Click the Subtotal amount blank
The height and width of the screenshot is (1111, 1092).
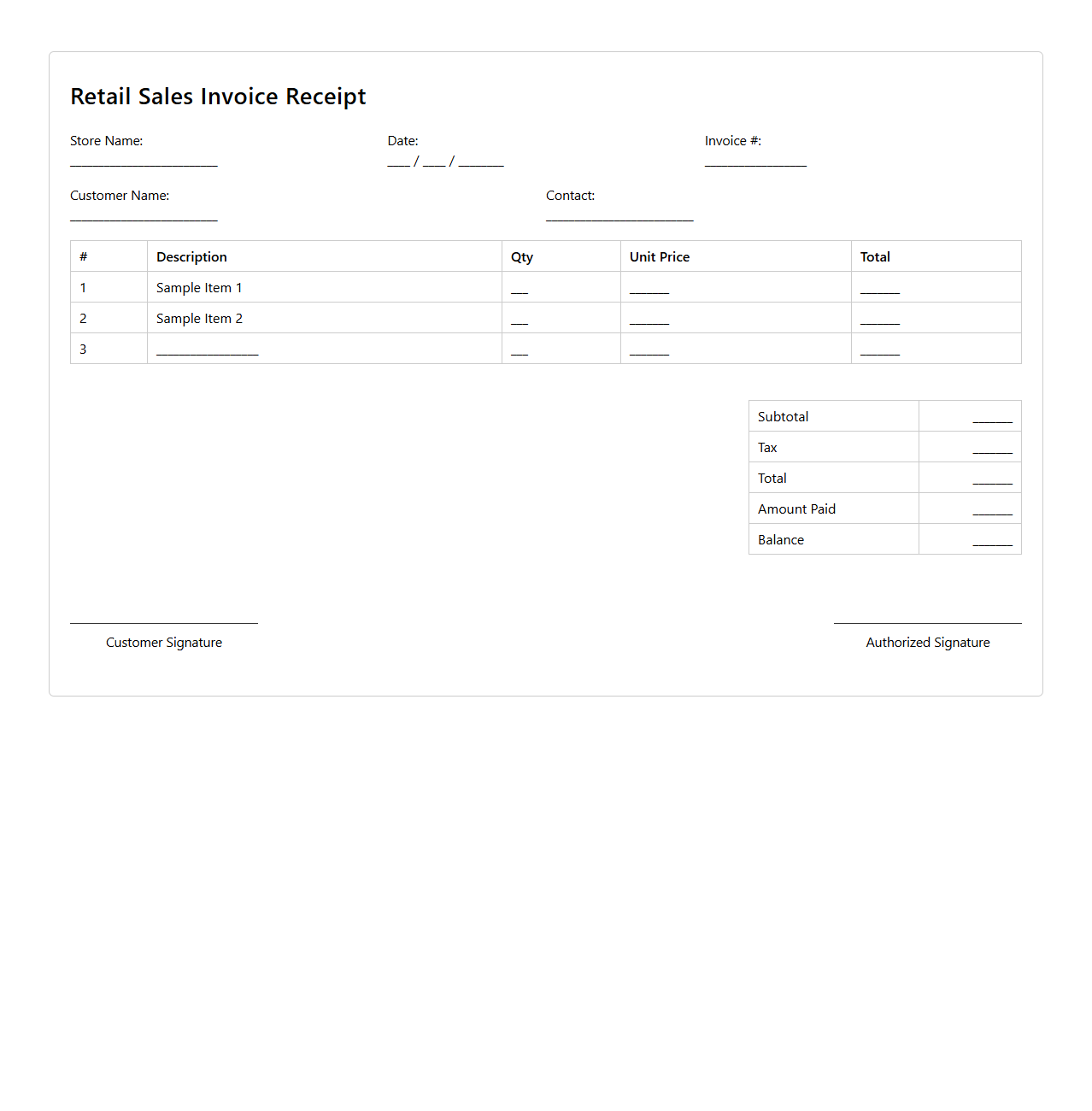(992, 419)
